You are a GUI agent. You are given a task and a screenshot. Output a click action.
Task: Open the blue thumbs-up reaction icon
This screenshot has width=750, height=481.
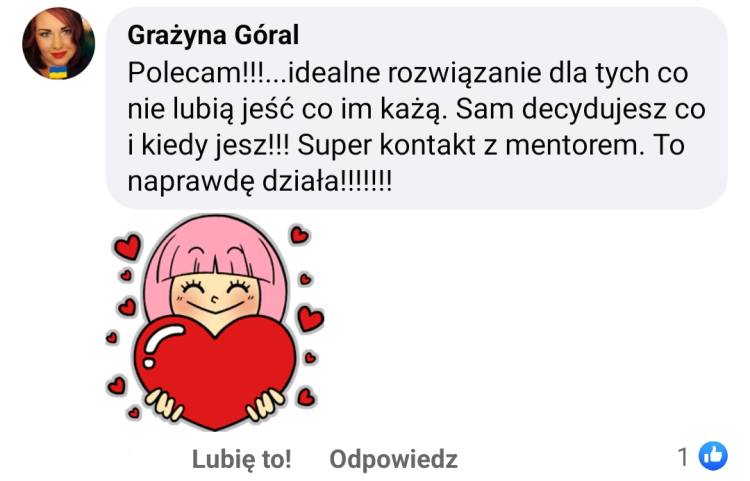tap(713, 456)
